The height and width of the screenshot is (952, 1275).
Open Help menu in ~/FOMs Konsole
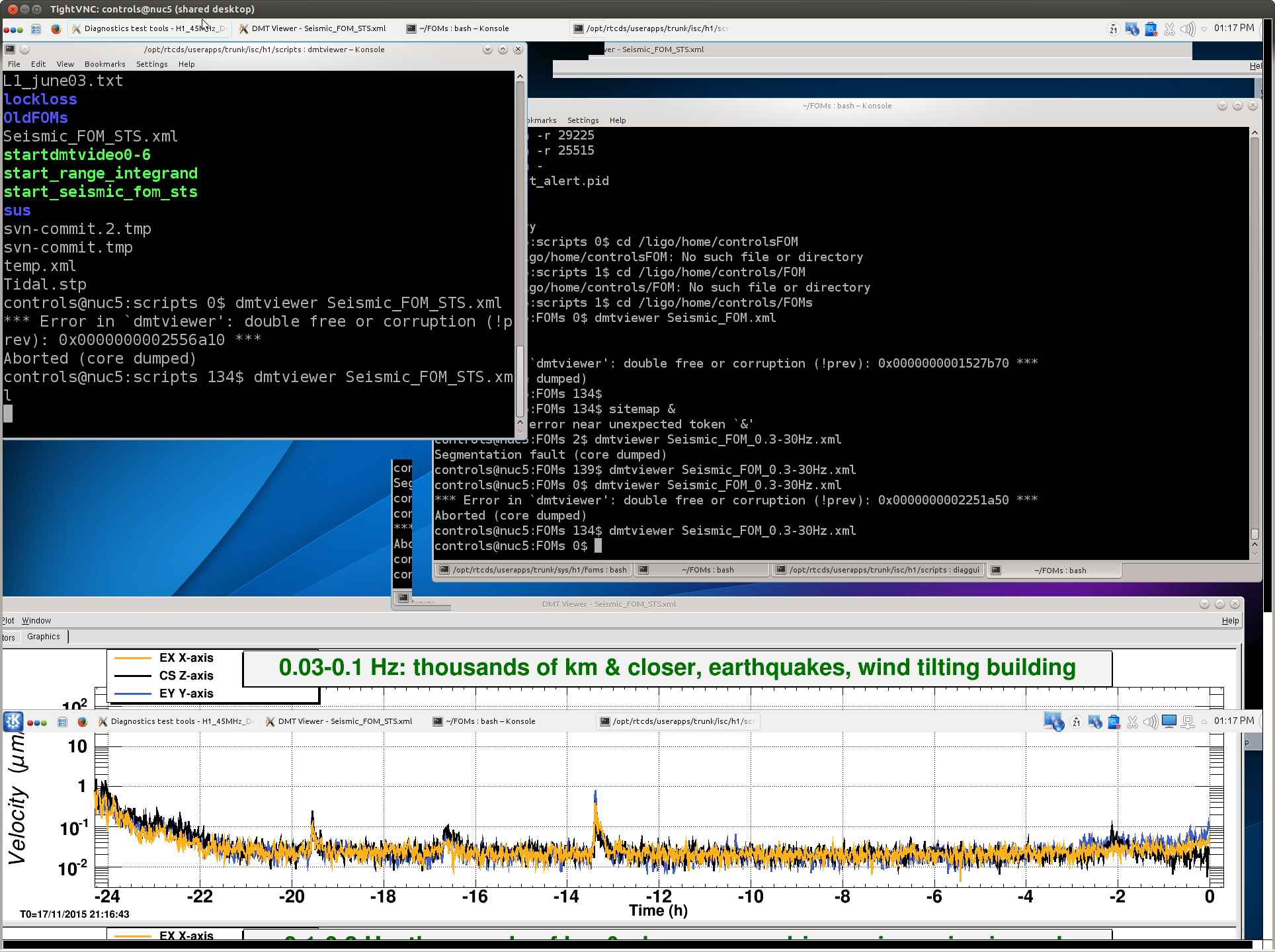(x=618, y=120)
